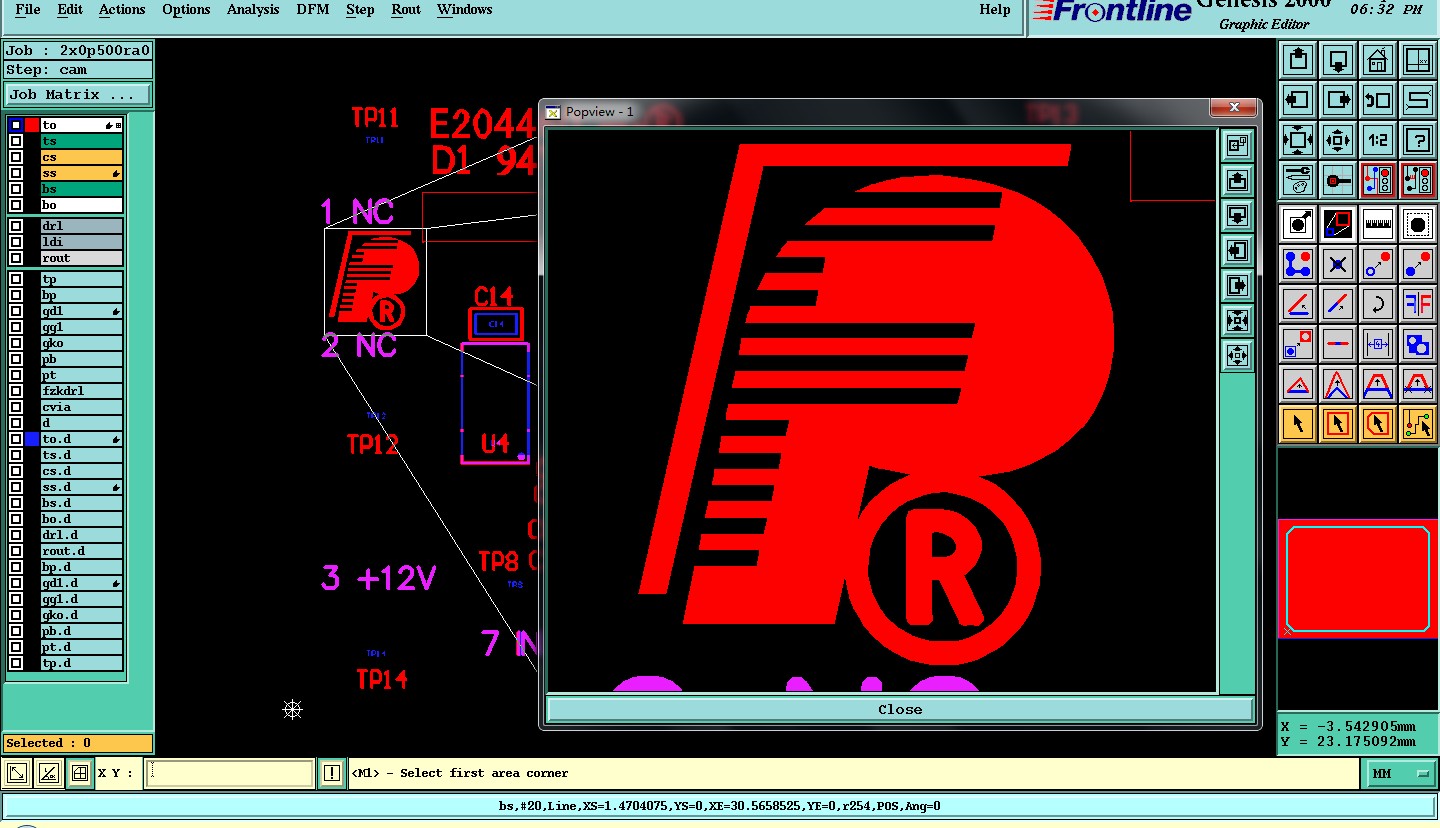
Task: Toggle the 'ss' layer checkbox
Action: 16,173
